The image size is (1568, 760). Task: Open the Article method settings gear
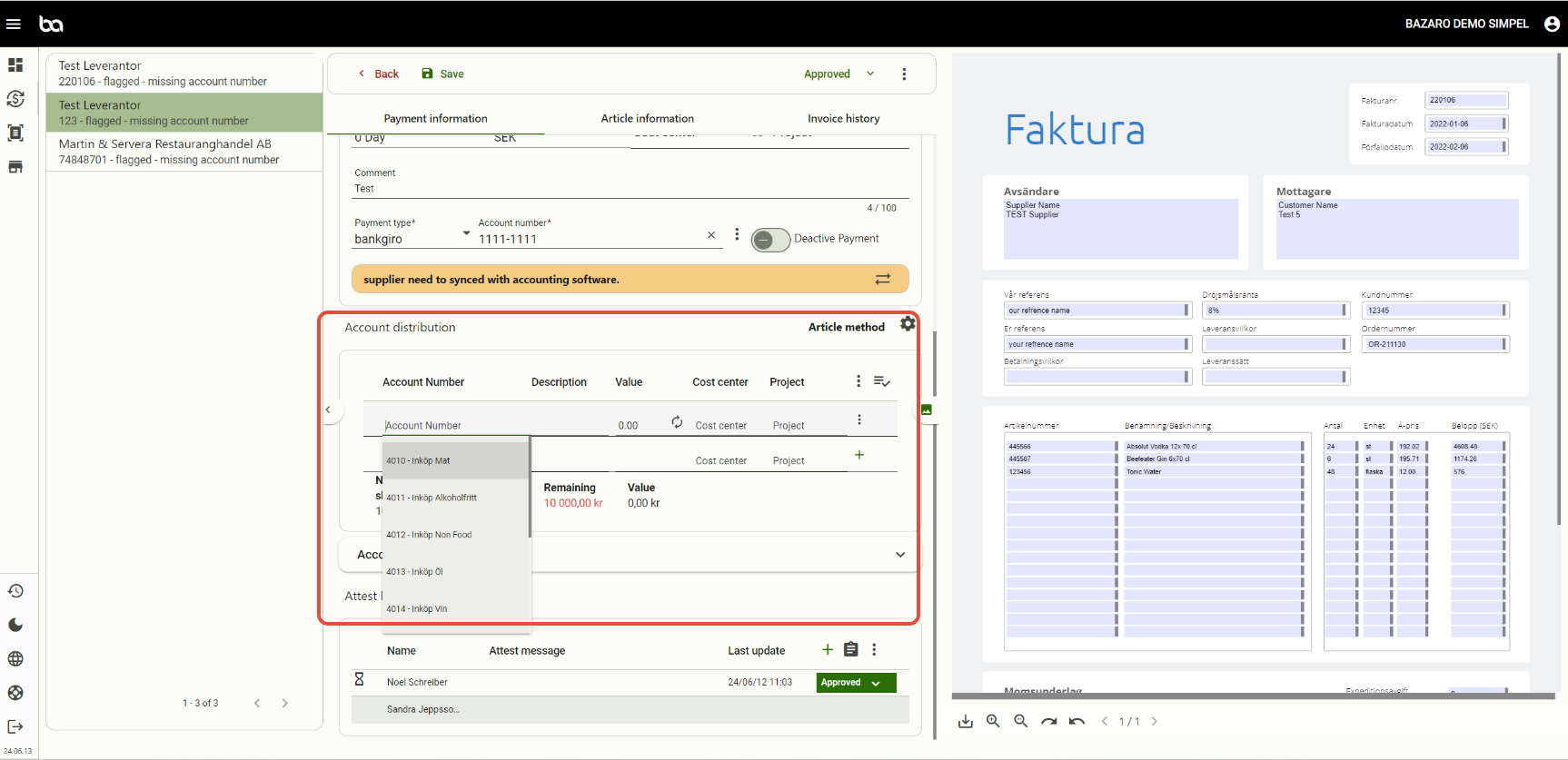pyautogui.click(x=908, y=324)
